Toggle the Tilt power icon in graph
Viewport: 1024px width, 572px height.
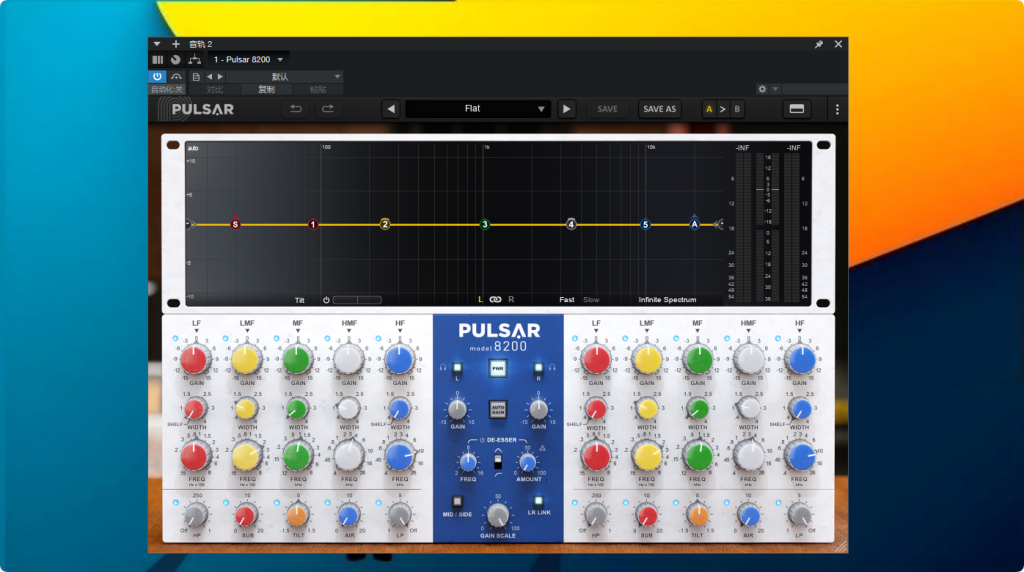pyautogui.click(x=326, y=300)
